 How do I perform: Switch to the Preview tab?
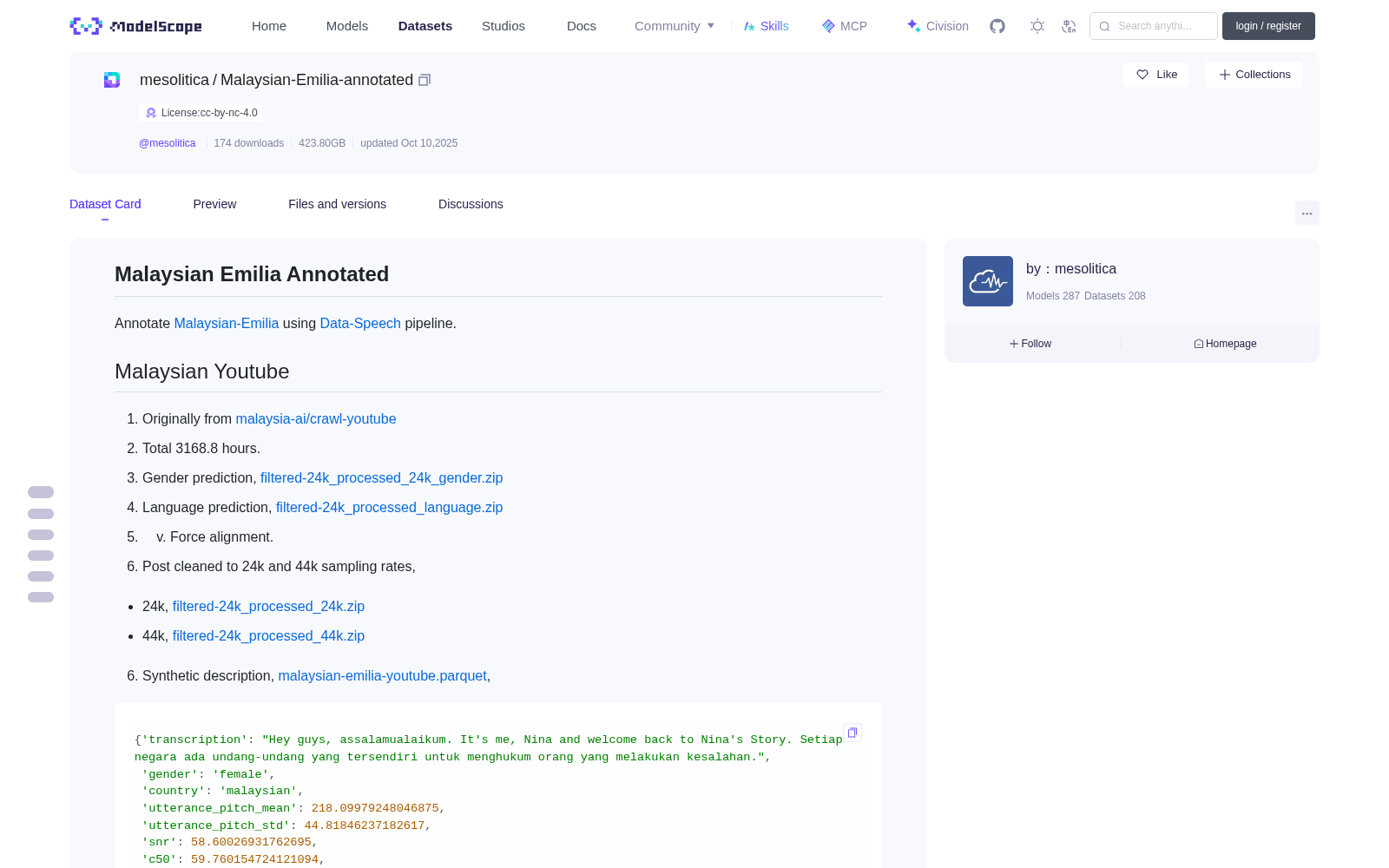point(214,204)
